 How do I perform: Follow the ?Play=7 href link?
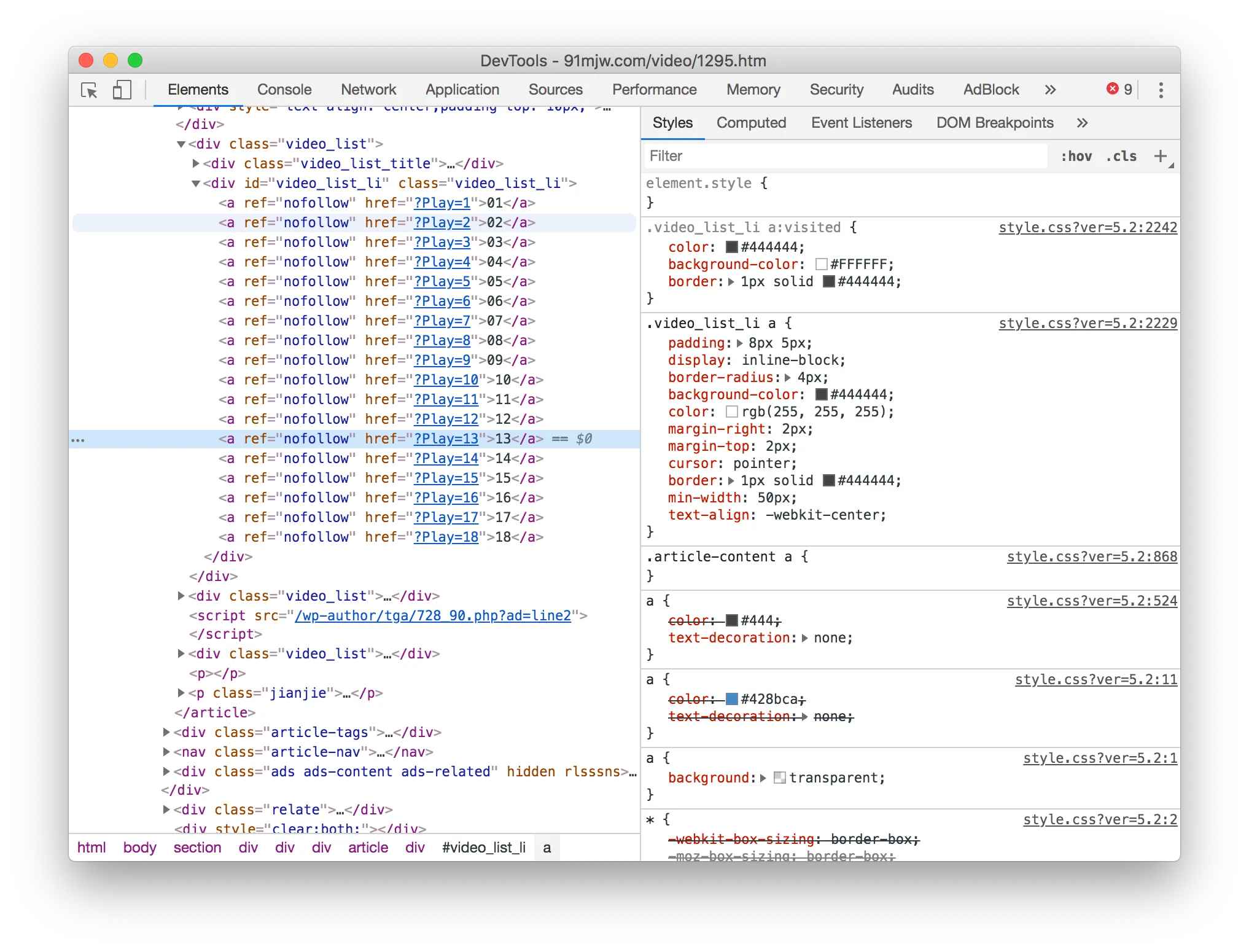(x=442, y=321)
